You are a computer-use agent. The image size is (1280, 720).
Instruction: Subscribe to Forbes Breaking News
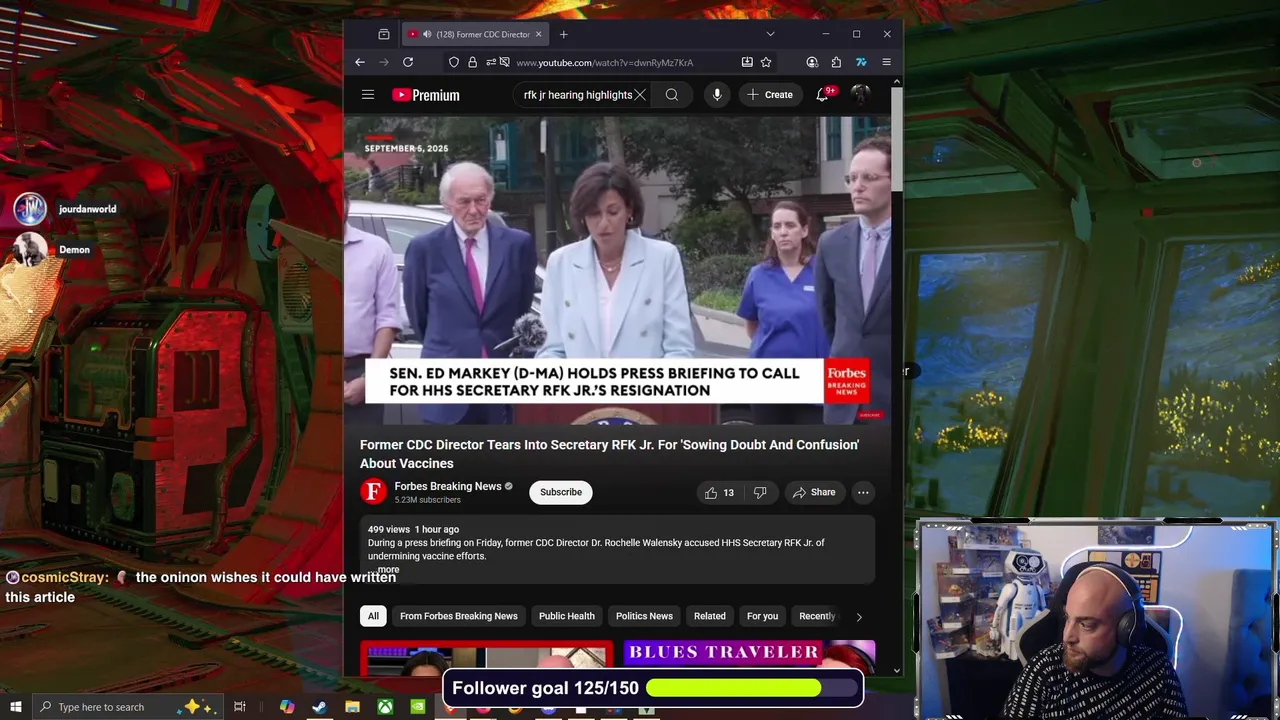[561, 492]
